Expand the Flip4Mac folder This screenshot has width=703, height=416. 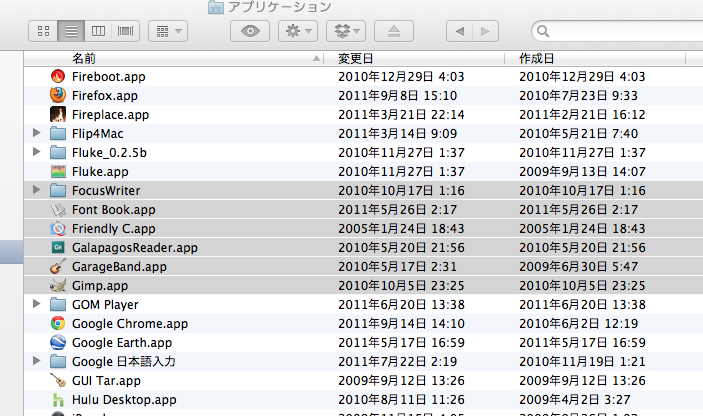[x=37, y=133]
